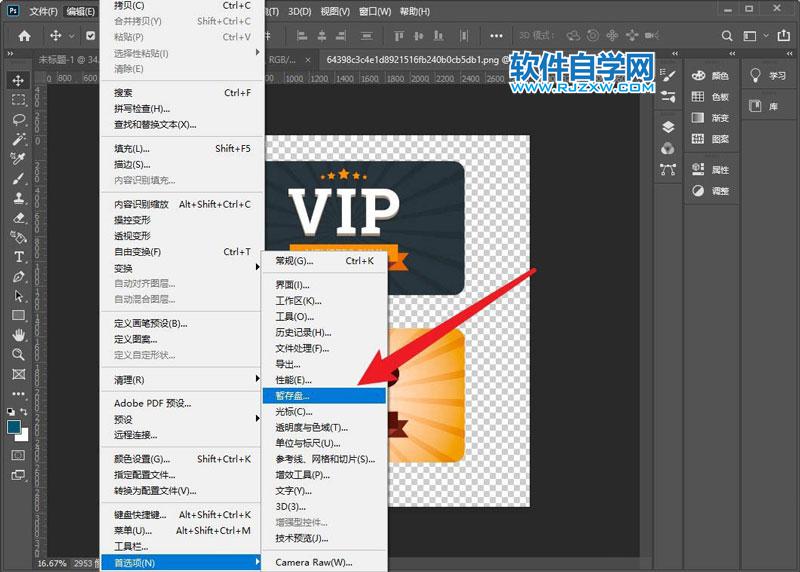Toggle Quick Mask mode button
This screenshot has height=572, width=800.
(18, 454)
